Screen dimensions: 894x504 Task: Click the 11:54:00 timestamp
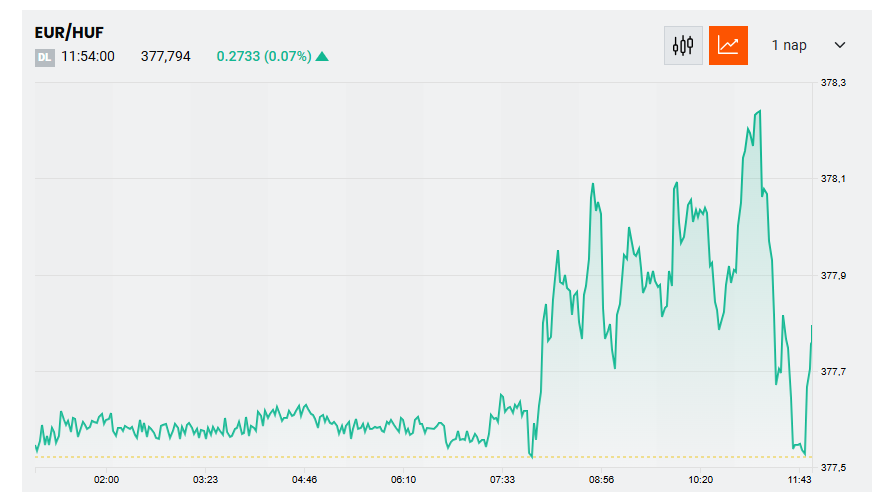coord(88,56)
